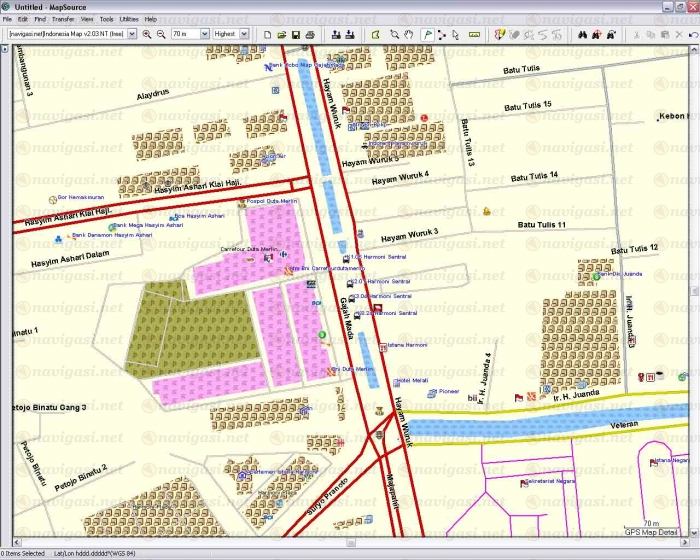Select the Waypoint flag tool

[x=426, y=34]
